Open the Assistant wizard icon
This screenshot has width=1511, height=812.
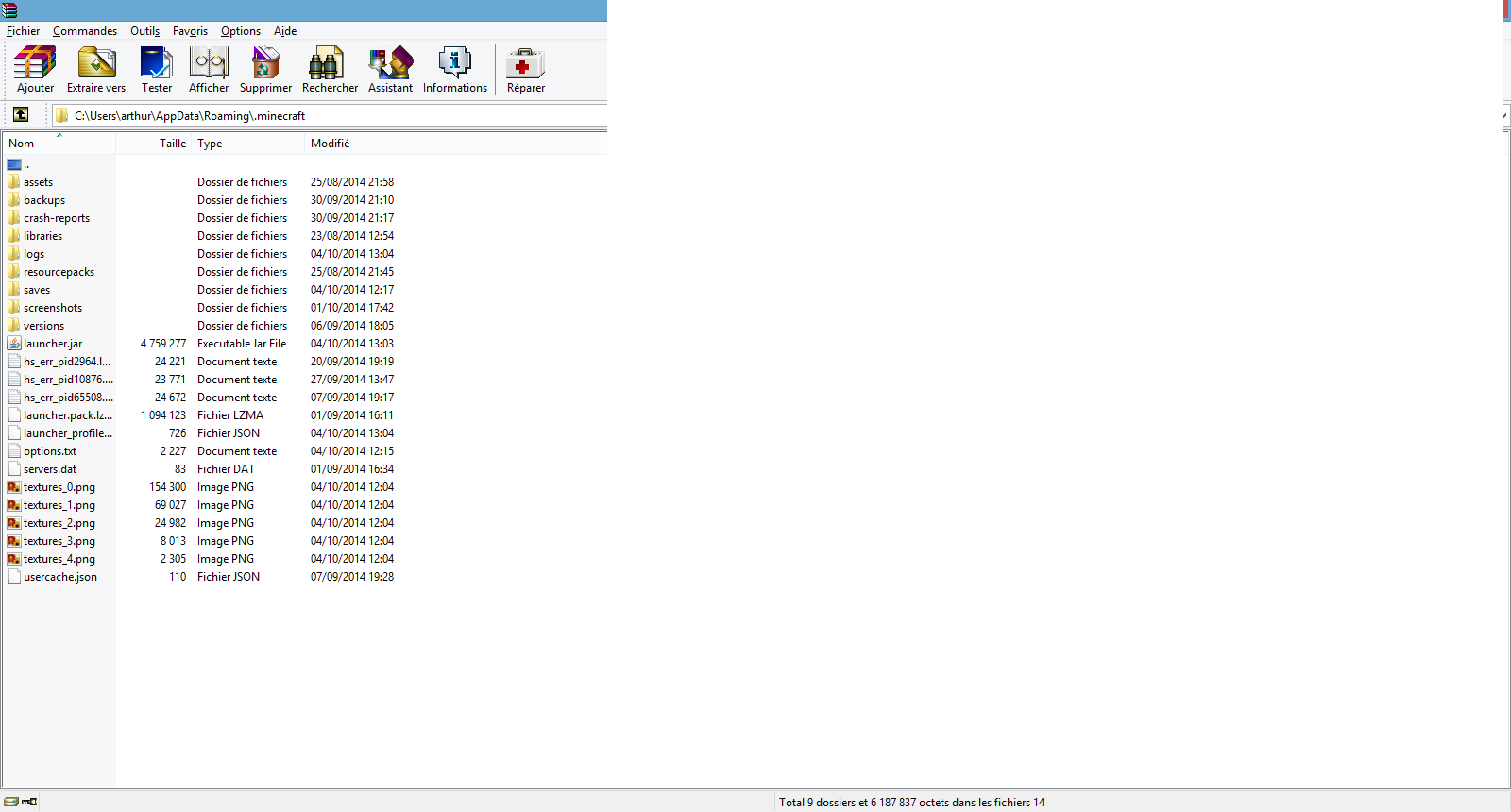click(390, 63)
